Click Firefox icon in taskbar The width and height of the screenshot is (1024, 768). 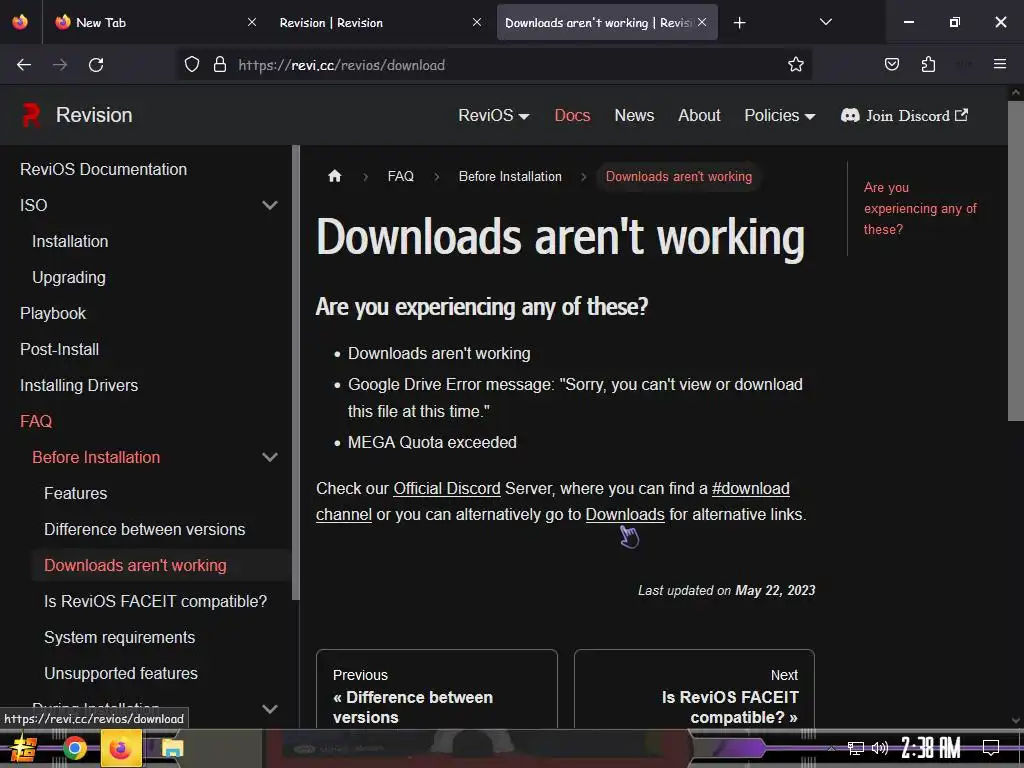click(121, 748)
